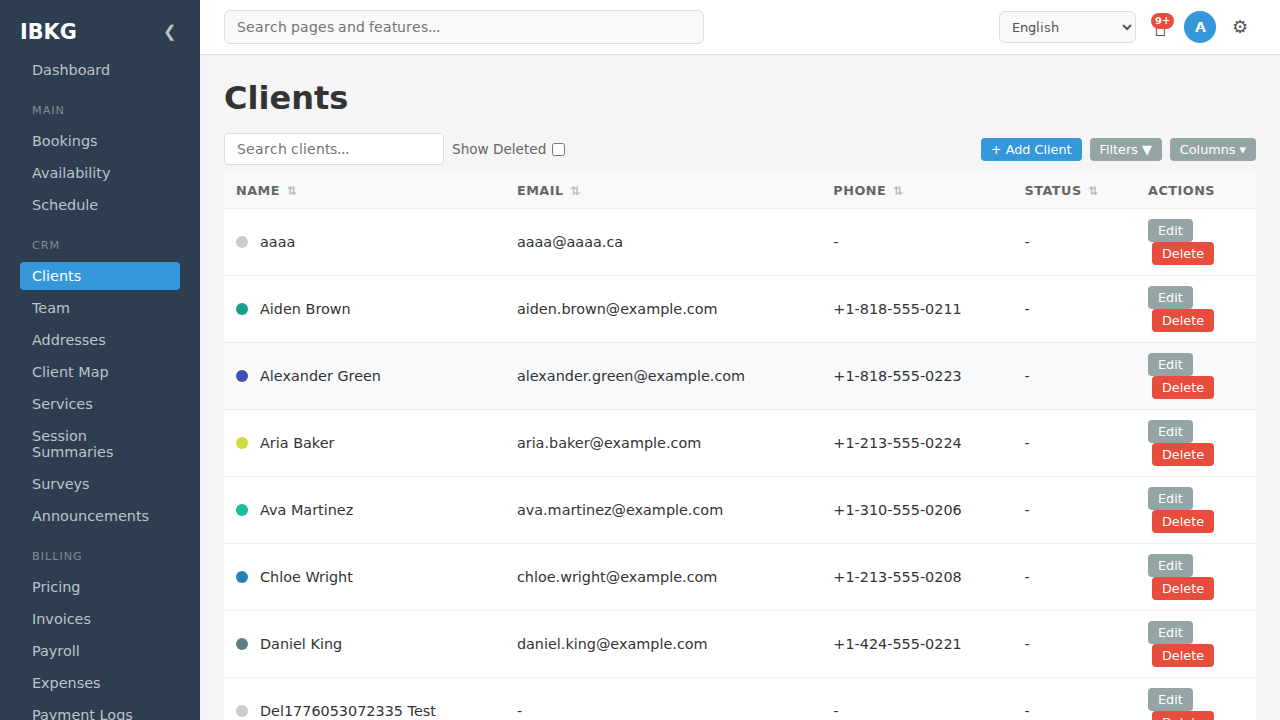1280x720 pixels.
Task: Open Services page
Action: pyautogui.click(x=100, y=404)
